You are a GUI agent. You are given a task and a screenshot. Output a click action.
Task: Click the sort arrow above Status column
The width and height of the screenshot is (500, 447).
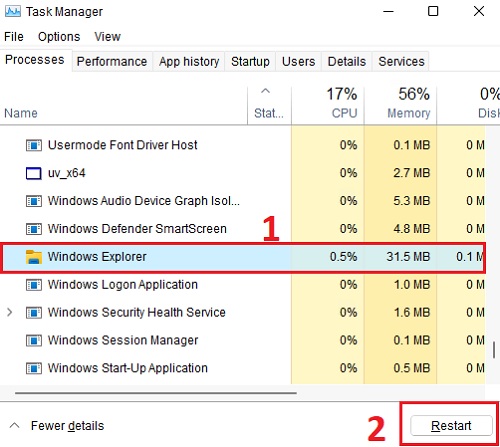click(265, 91)
